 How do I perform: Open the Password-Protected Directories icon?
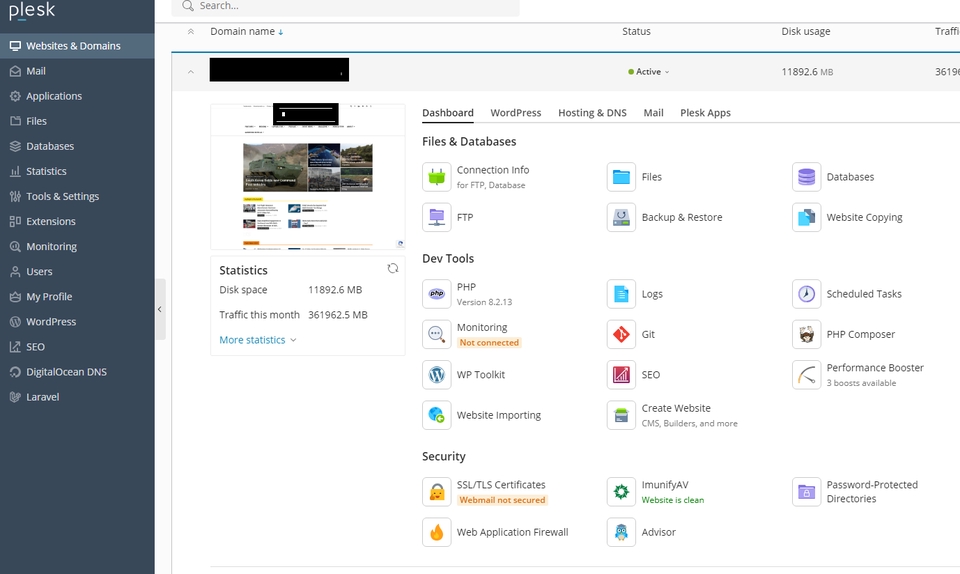point(806,491)
